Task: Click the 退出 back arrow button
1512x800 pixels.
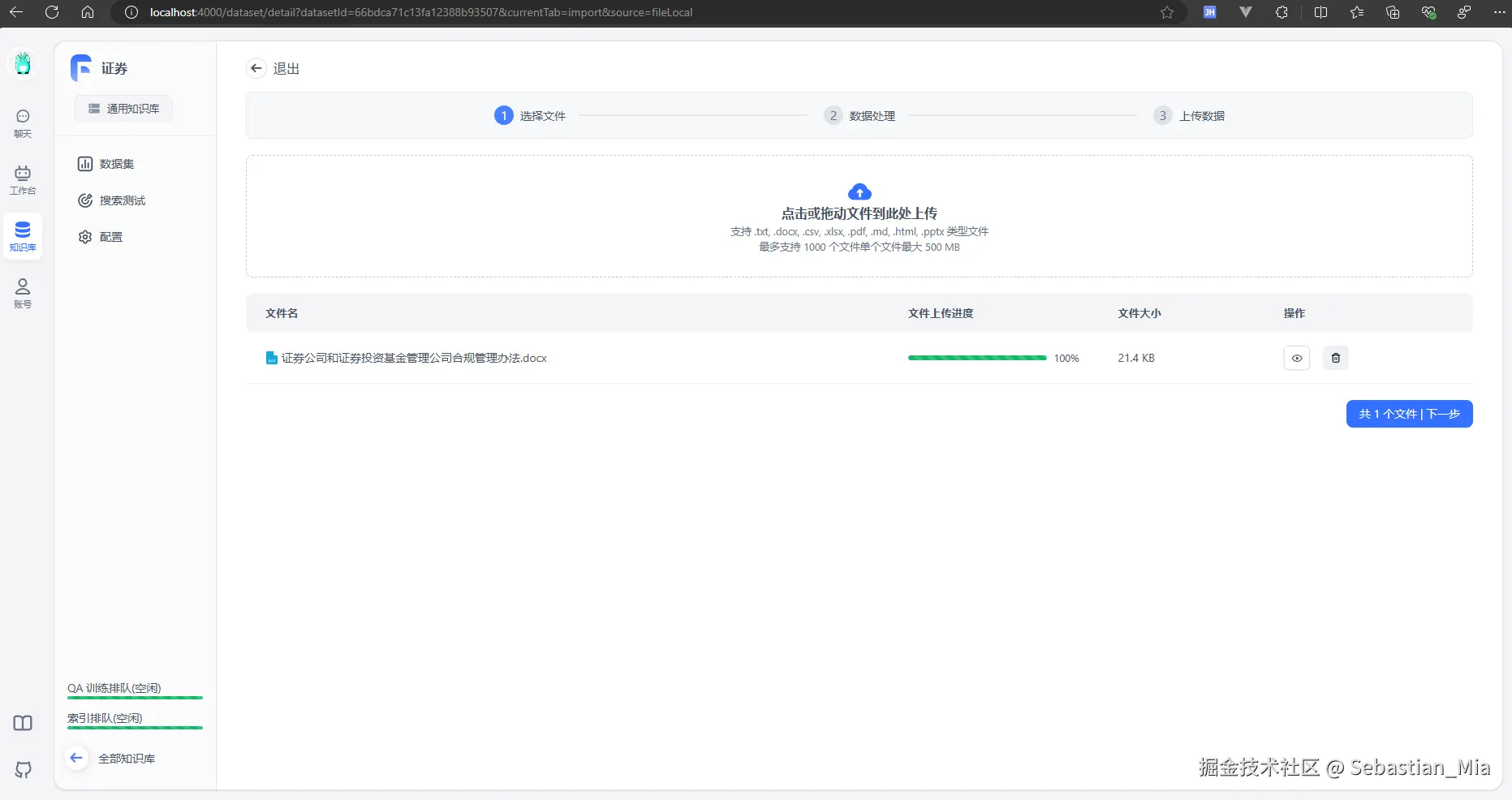Action: [256, 68]
